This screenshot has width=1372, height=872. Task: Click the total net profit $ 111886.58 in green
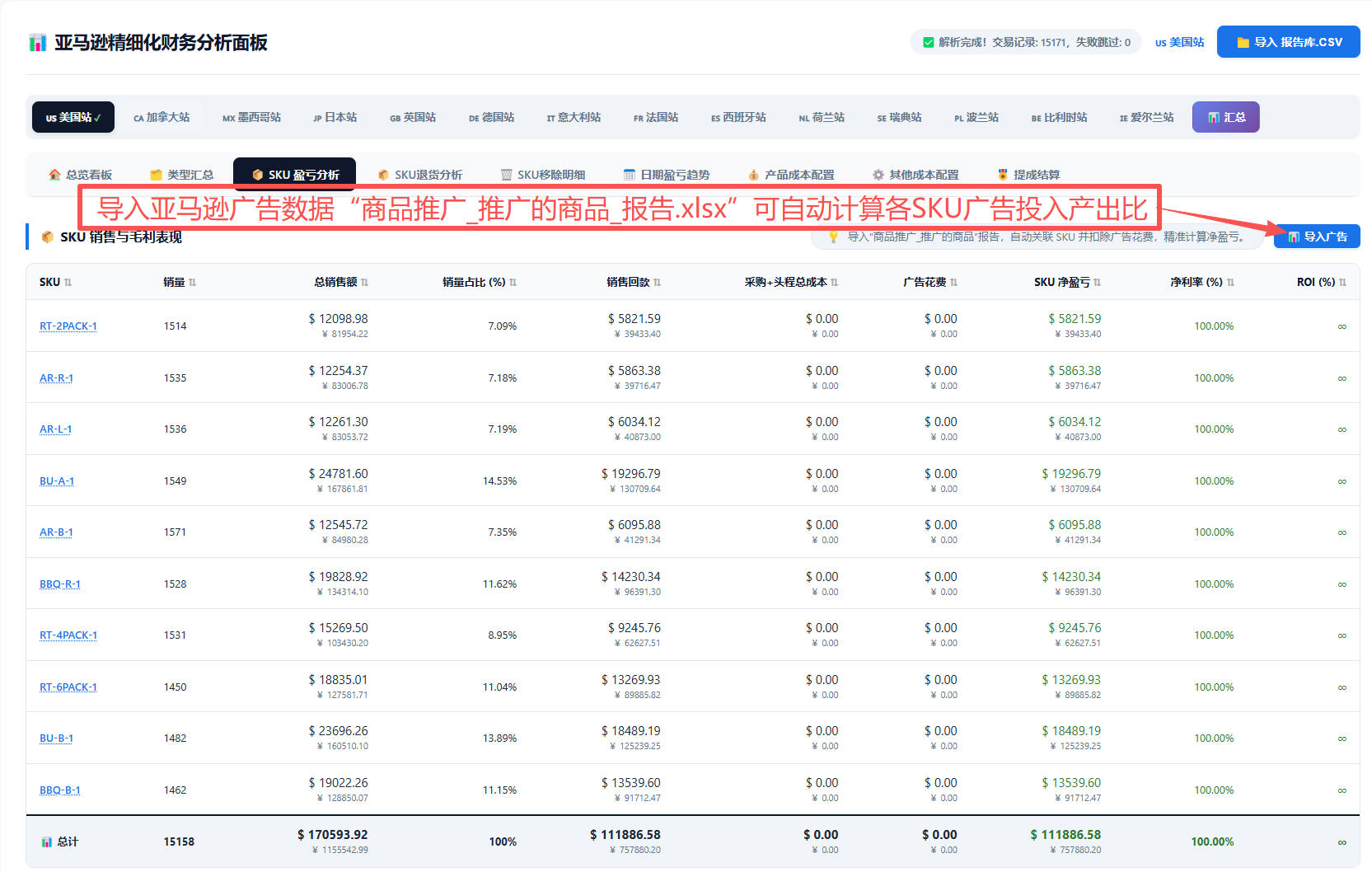1065,835
